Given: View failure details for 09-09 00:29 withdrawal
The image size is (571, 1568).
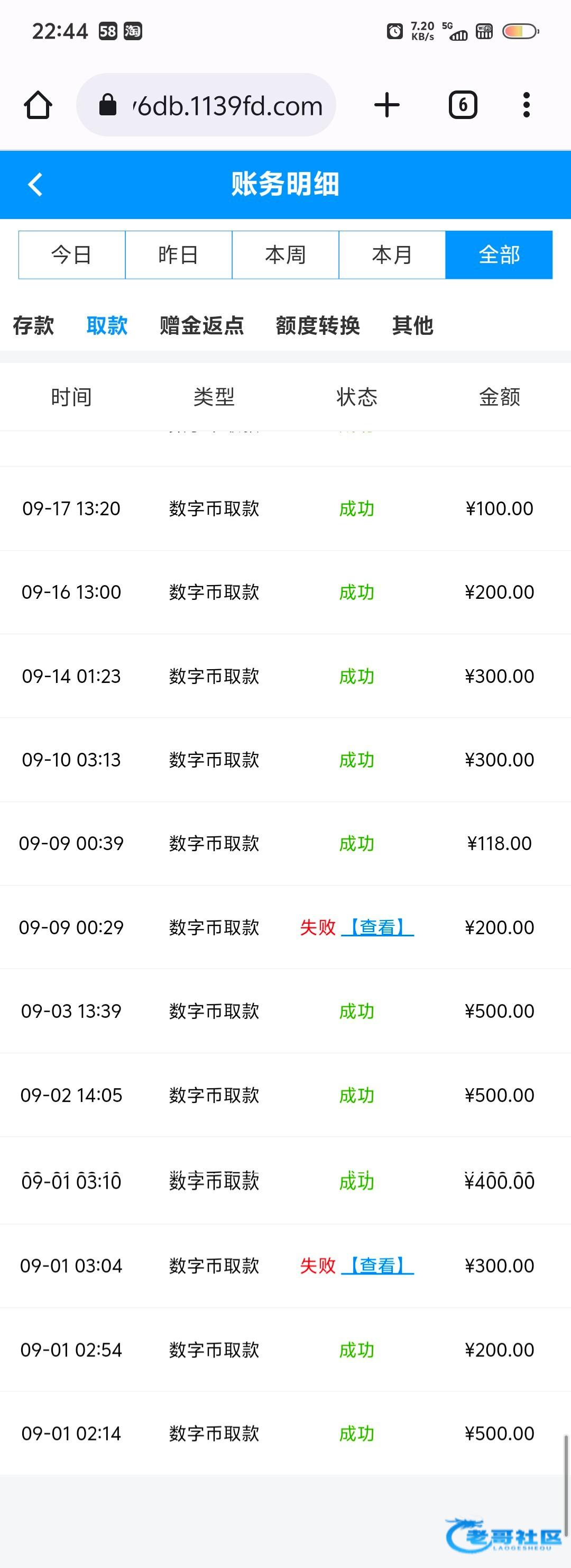Looking at the screenshot, I should coord(377,927).
